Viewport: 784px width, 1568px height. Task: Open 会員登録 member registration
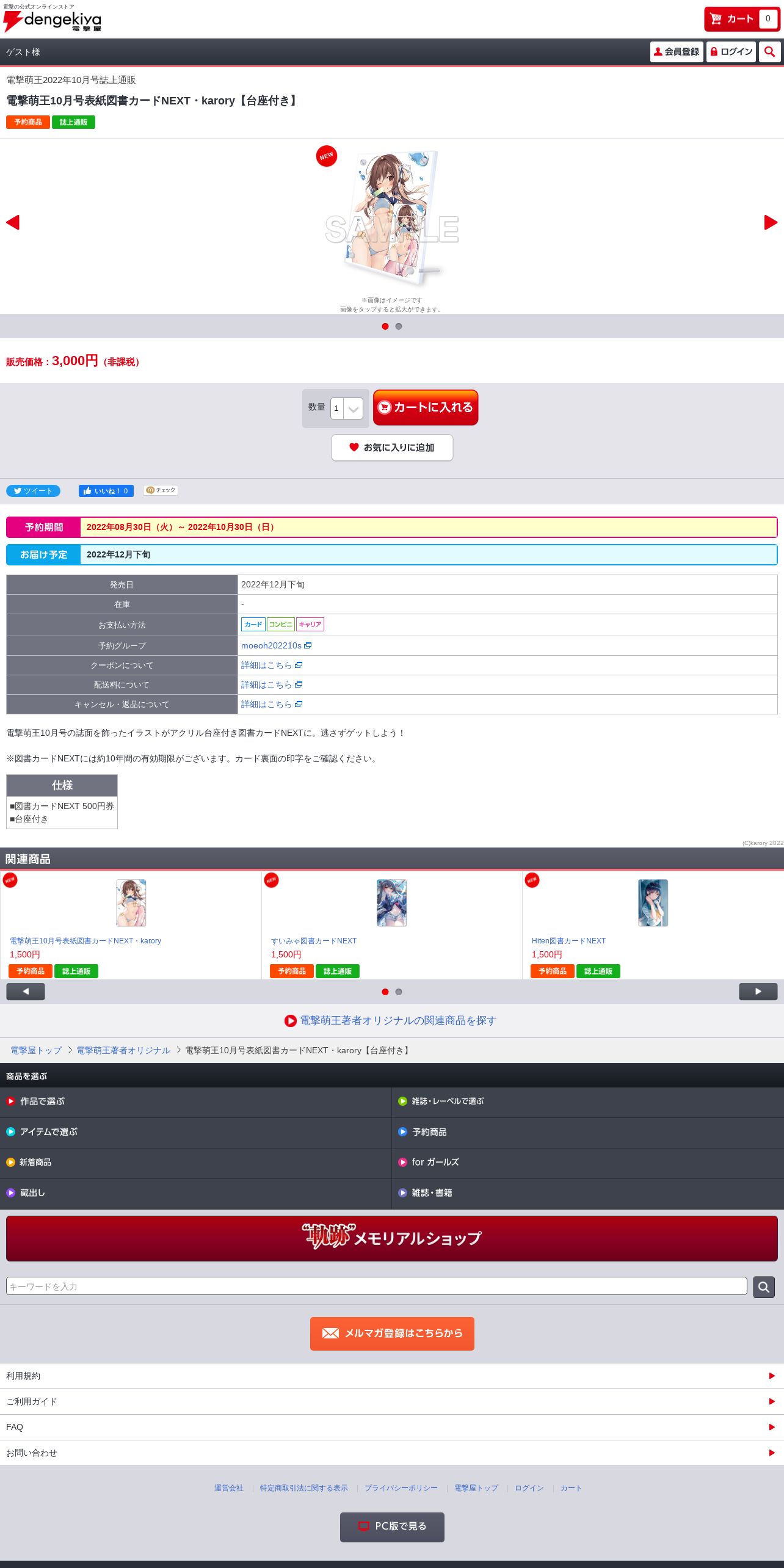pos(677,52)
